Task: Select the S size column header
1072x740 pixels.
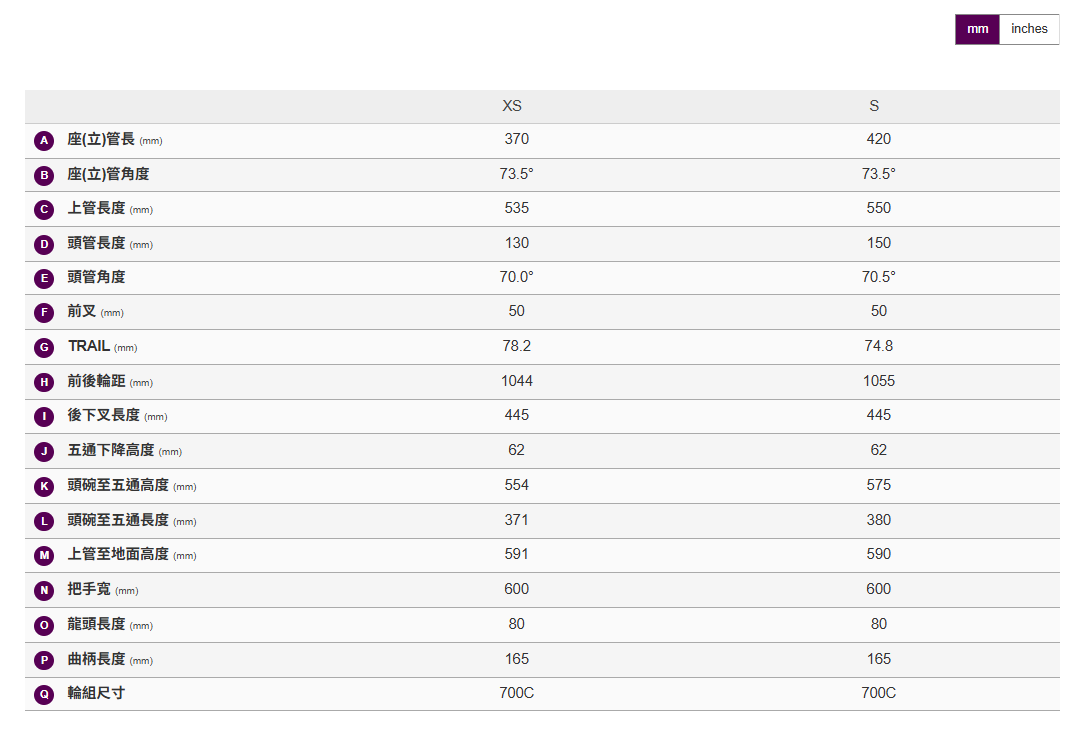Action: 874,106
